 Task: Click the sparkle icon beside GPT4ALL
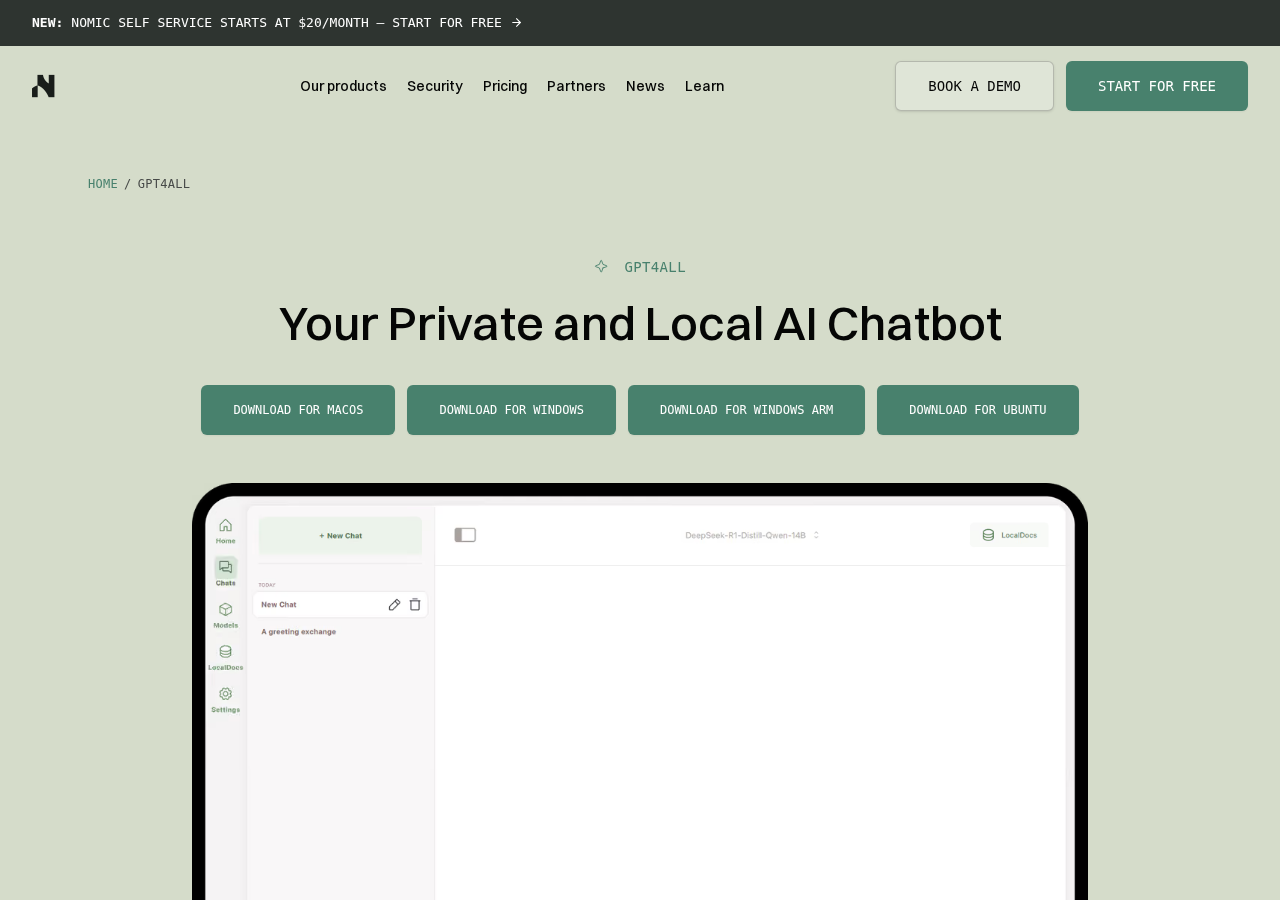pos(601,266)
